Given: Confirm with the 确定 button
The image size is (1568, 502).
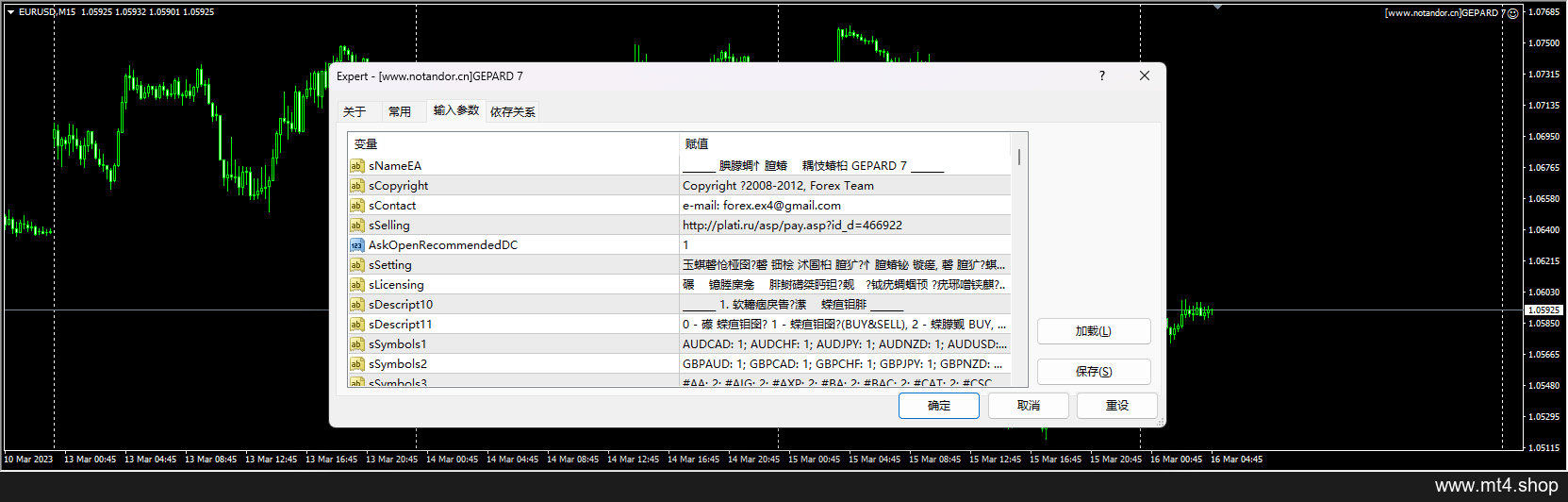Looking at the screenshot, I should click(x=939, y=406).
